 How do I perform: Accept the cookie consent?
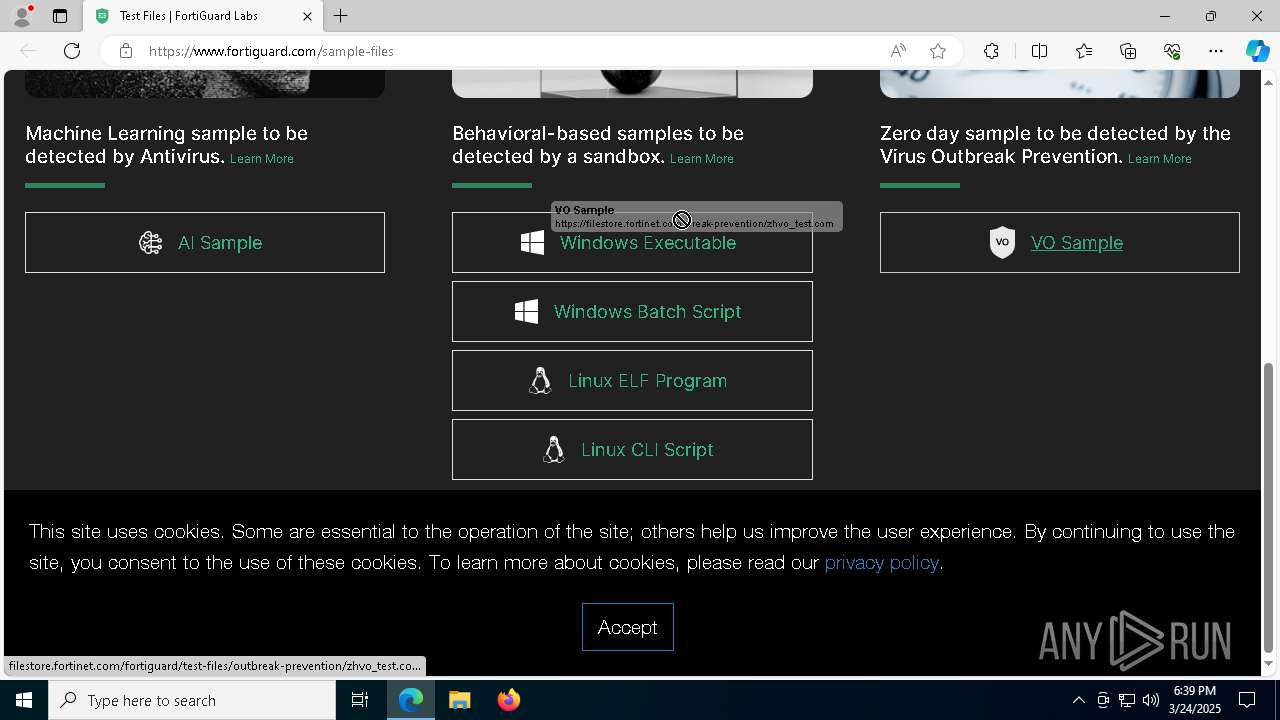[628, 627]
